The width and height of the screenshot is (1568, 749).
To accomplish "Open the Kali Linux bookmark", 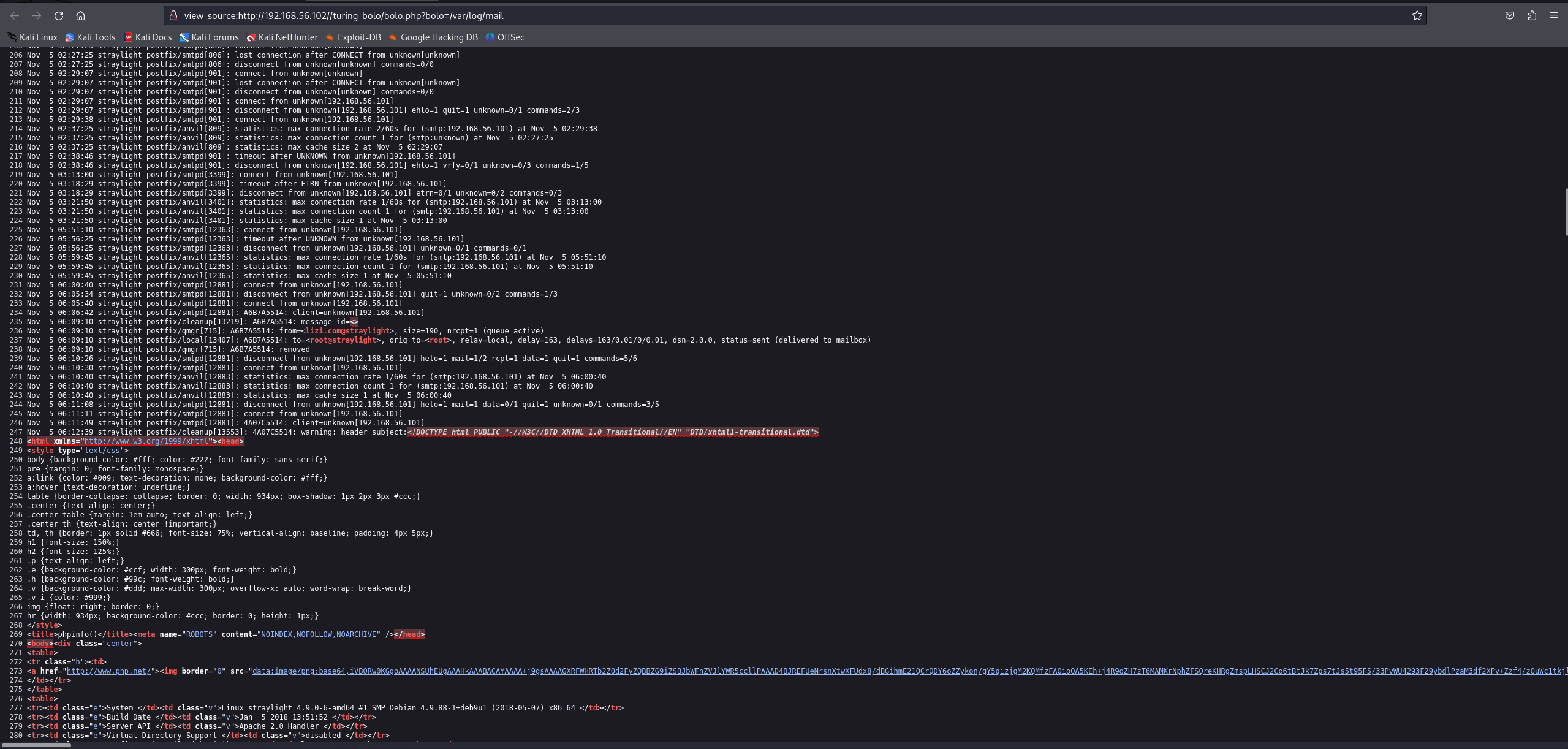I will [32, 37].
